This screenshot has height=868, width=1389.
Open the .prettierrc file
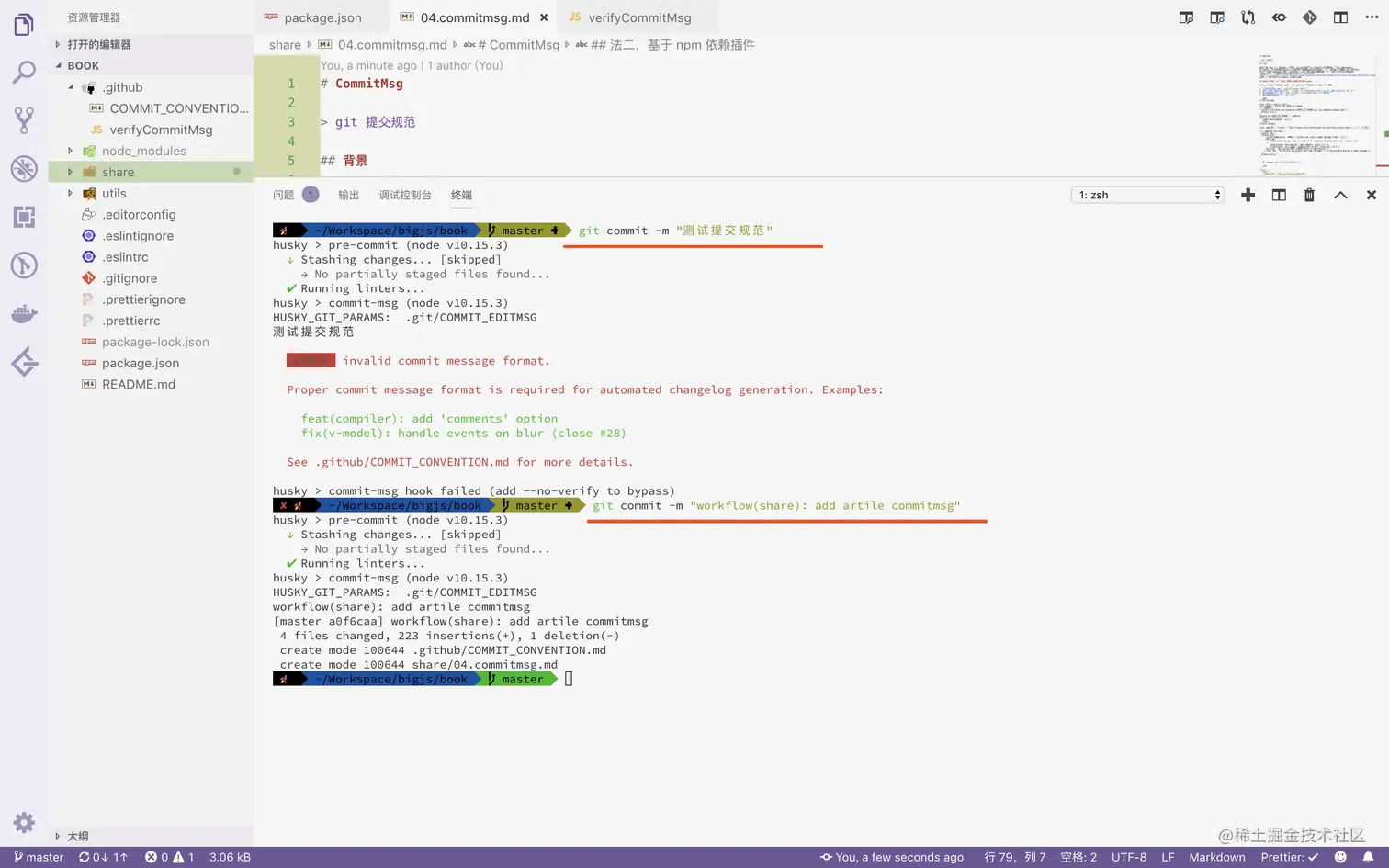coord(131,320)
